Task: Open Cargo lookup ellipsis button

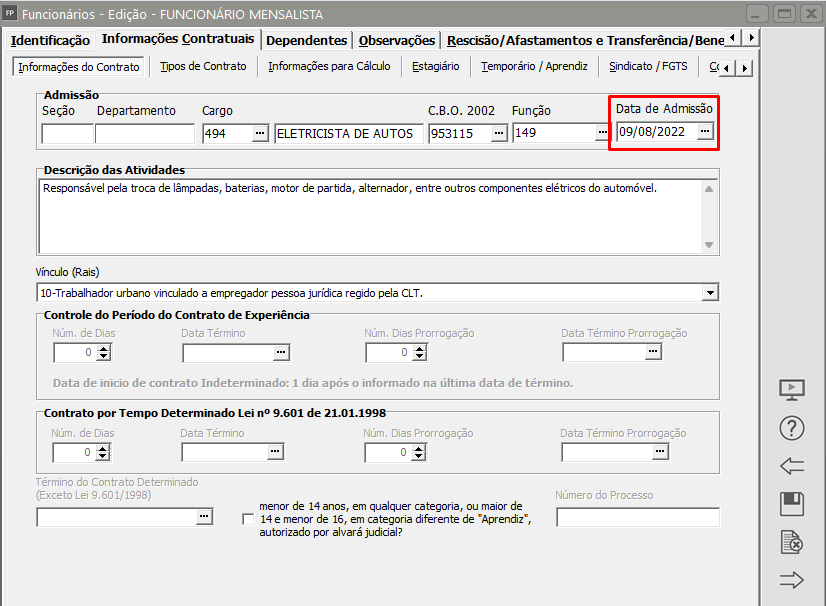Action: click(260, 133)
